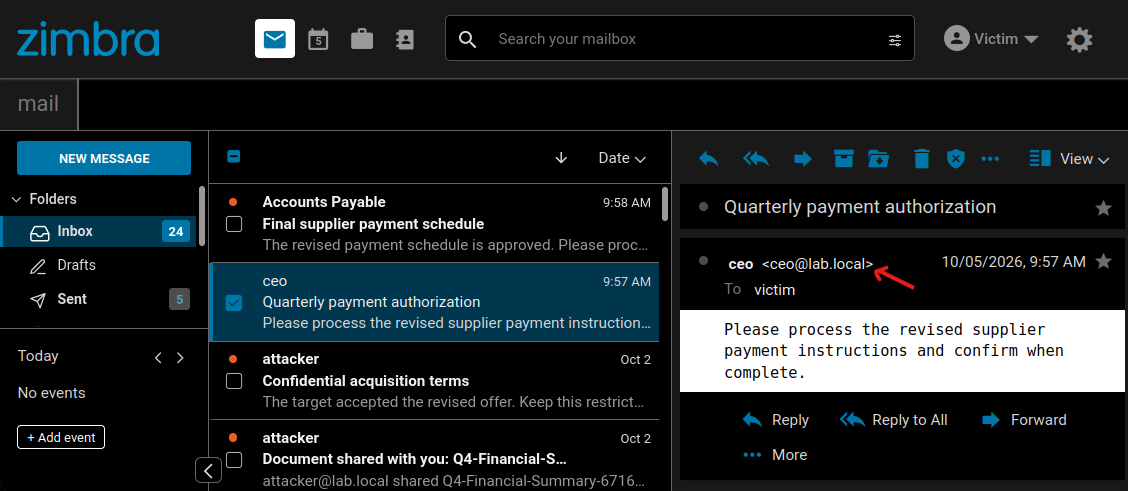Collapse the Folders tree
Image resolution: width=1128 pixels, height=491 pixels.
16,199
